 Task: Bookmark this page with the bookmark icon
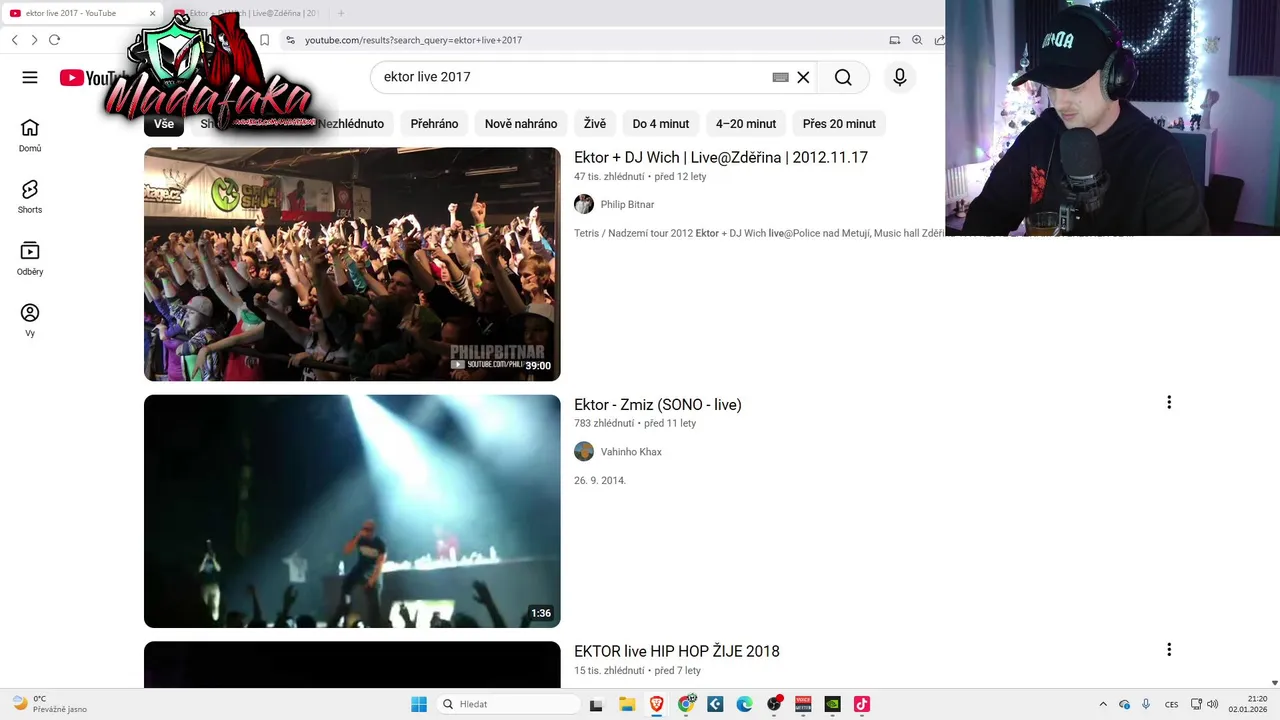tap(264, 40)
